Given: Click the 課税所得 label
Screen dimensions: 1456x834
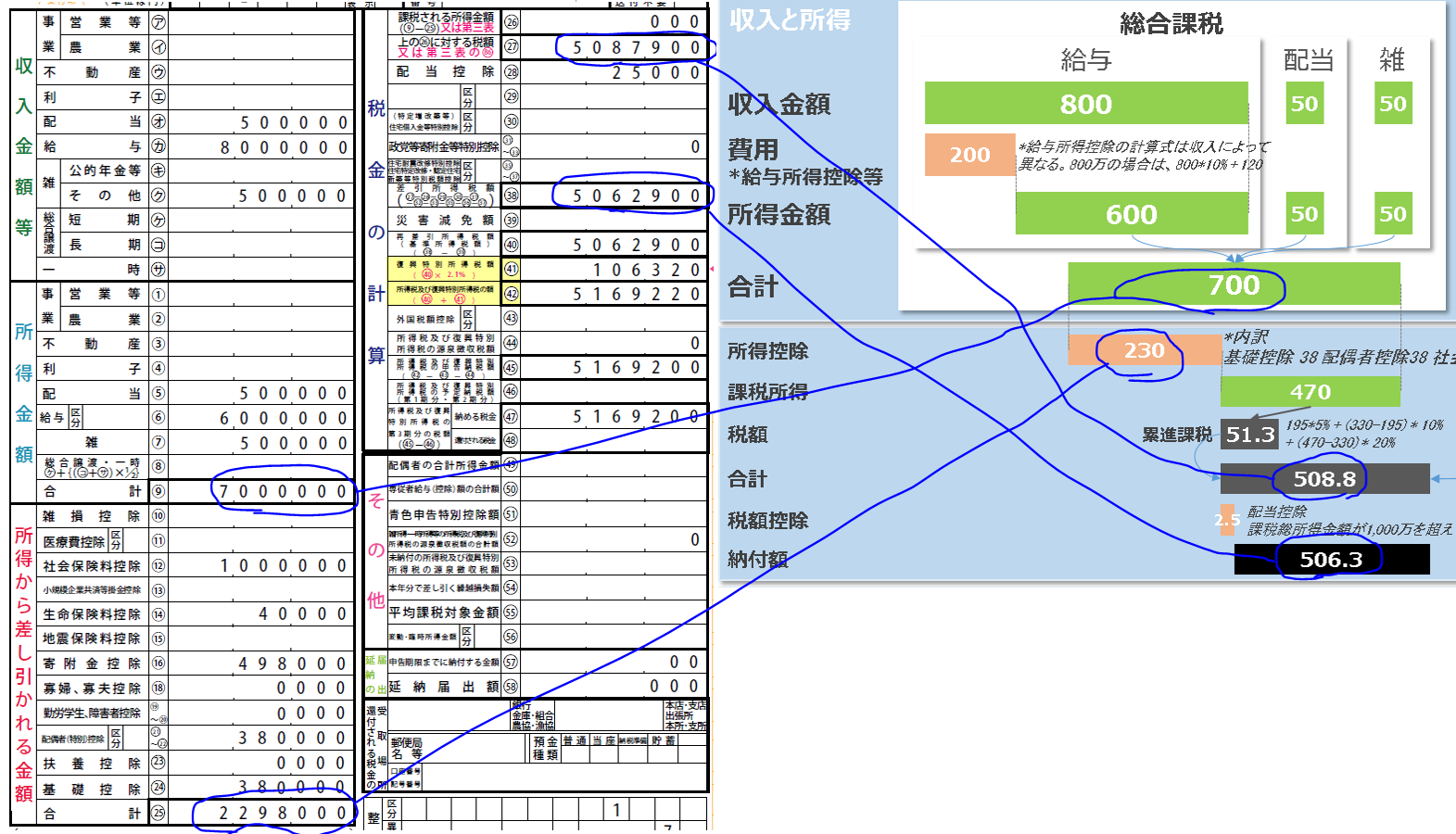Looking at the screenshot, I should pos(767,392).
